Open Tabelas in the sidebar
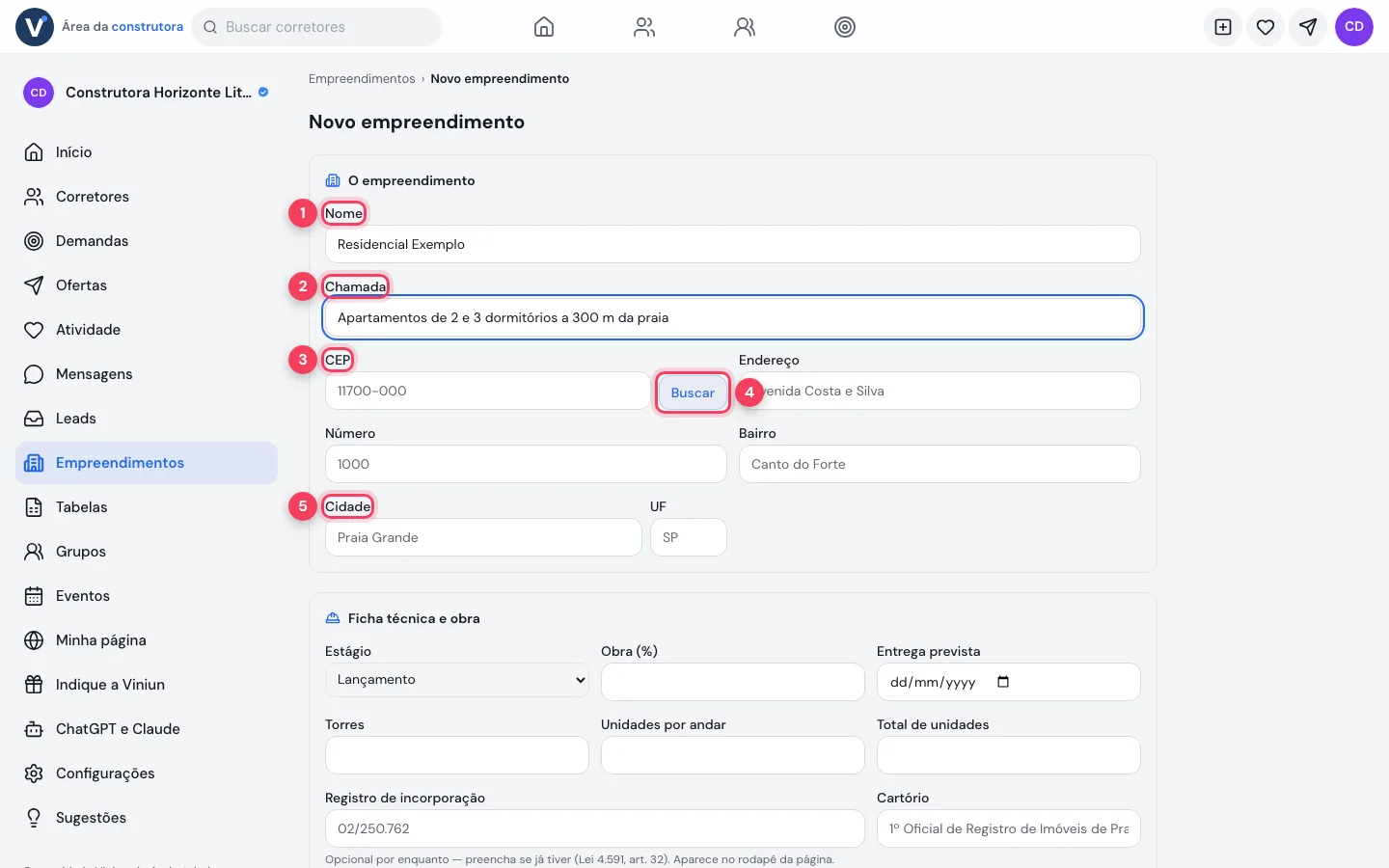This screenshot has width=1389, height=868. 147,507
